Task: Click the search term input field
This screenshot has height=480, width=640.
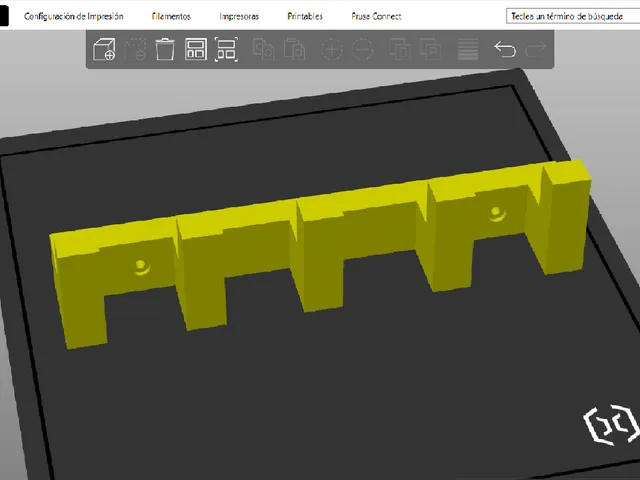Action: tap(573, 16)
